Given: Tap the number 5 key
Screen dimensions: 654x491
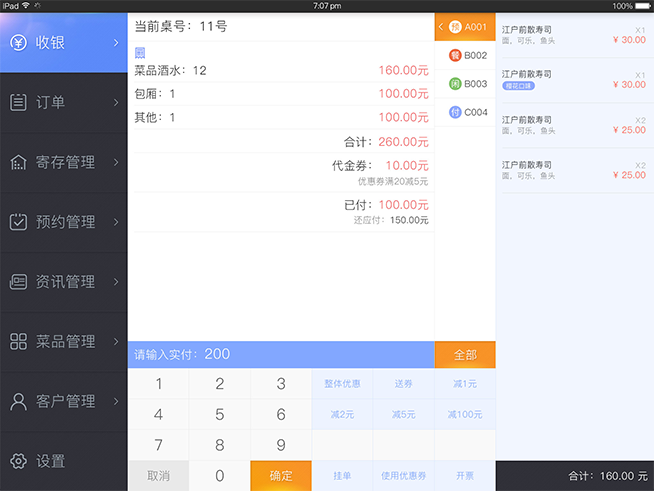Looking at the screenshot, I should pos(219,414).
